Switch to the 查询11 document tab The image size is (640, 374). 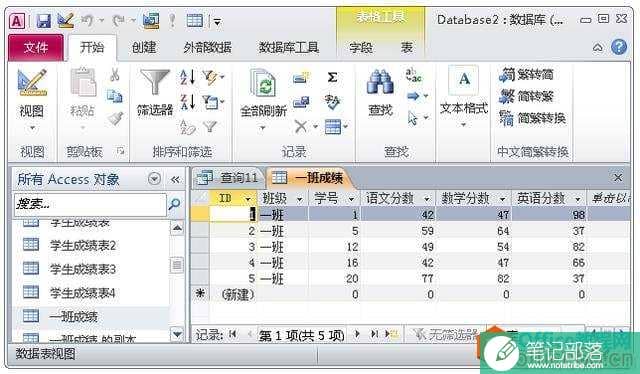coord(228,178)
